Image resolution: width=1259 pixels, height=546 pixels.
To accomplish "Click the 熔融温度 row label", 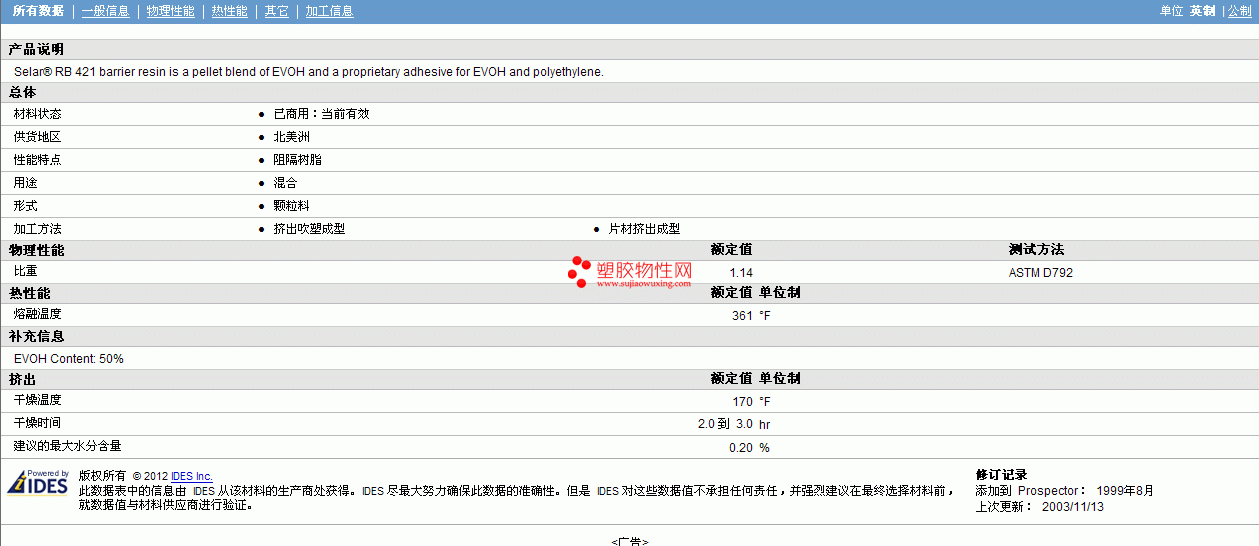I will (x=37, y=314).
